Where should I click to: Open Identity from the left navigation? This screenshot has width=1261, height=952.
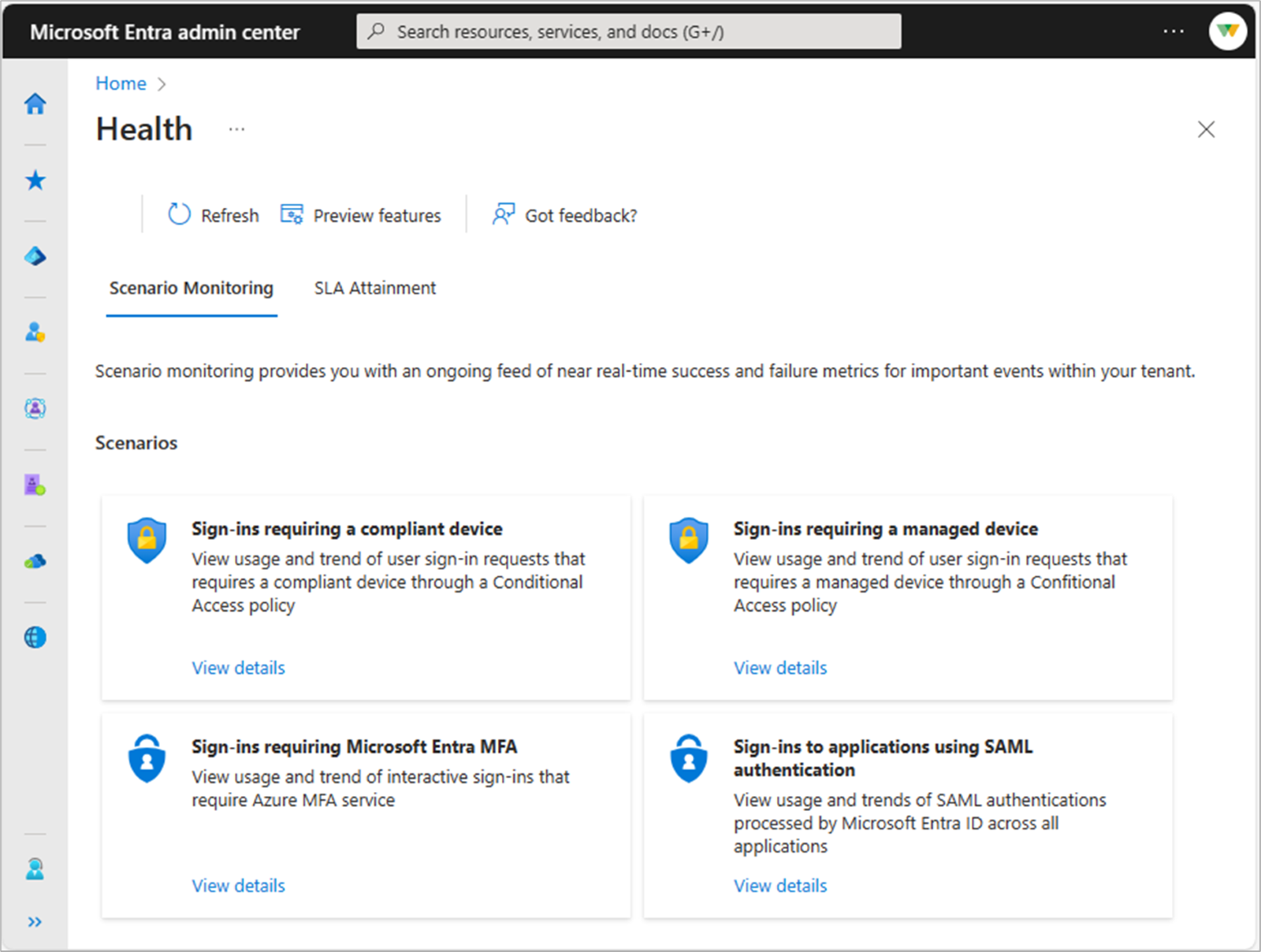click(35, 255)
